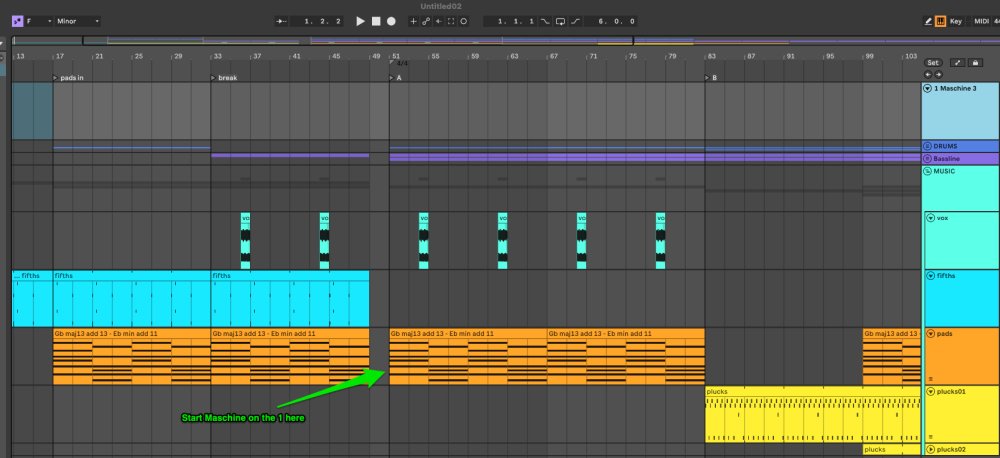Click the Capture MIDI icon
Viewport: 1000px width, 458px height.
pyautogui.click(x=451, y=21)
